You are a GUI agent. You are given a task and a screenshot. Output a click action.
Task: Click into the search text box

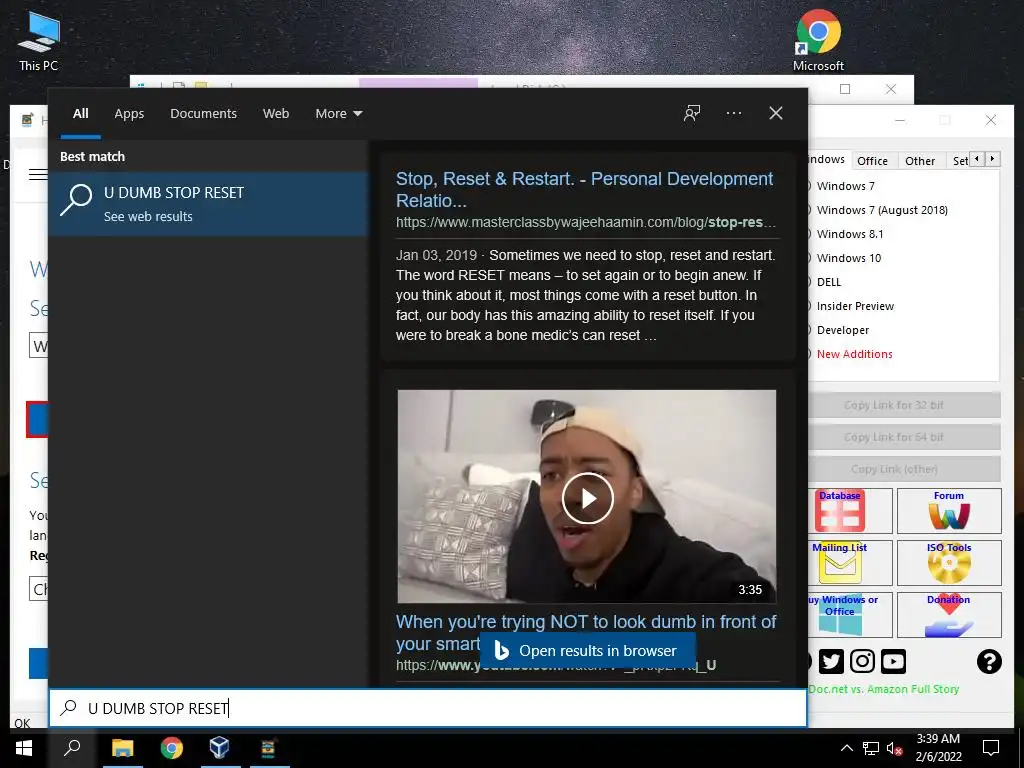coord(428,708)
